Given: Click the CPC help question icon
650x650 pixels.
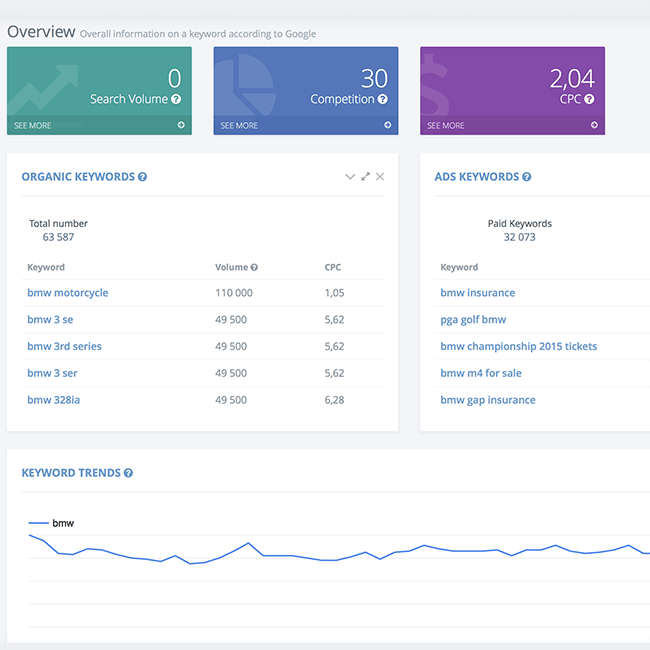Looking at the screenshot, I should pos(589,100).
